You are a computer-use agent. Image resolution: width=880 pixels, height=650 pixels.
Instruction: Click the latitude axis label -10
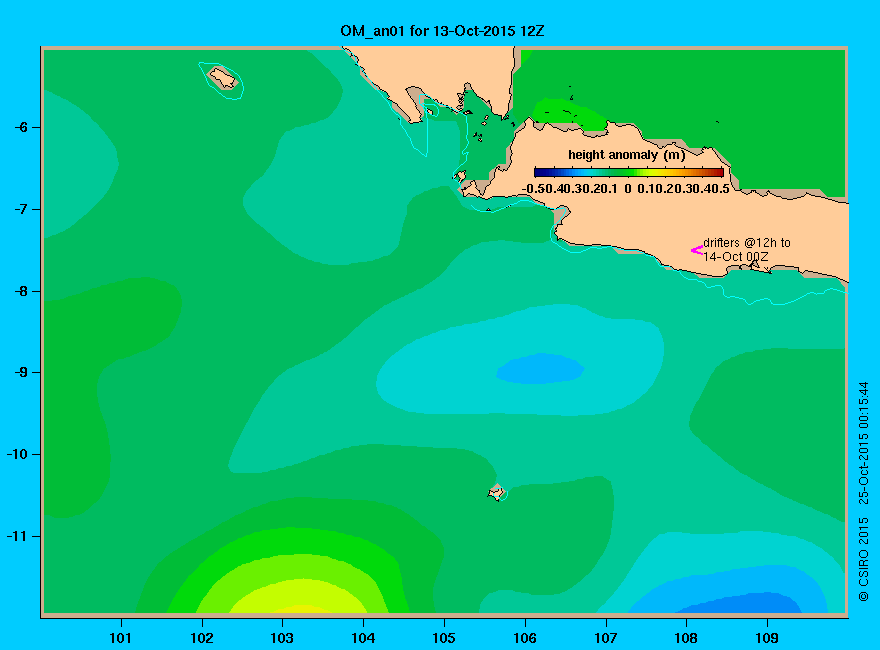[17, 454]
